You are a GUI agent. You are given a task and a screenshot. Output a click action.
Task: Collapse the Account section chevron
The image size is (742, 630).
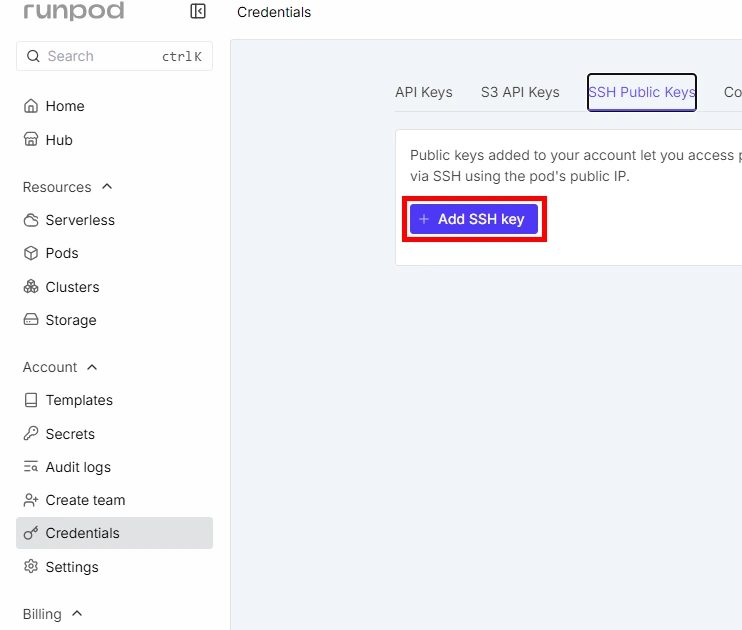point(92,367)
